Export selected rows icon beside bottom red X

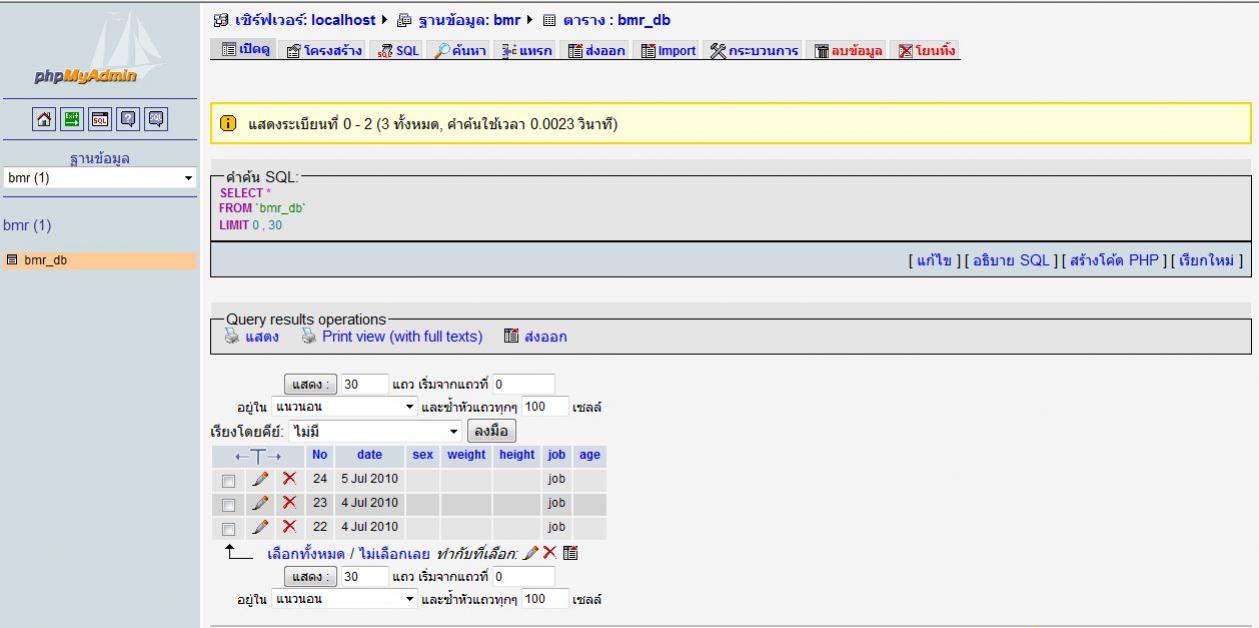coord(571,553)
